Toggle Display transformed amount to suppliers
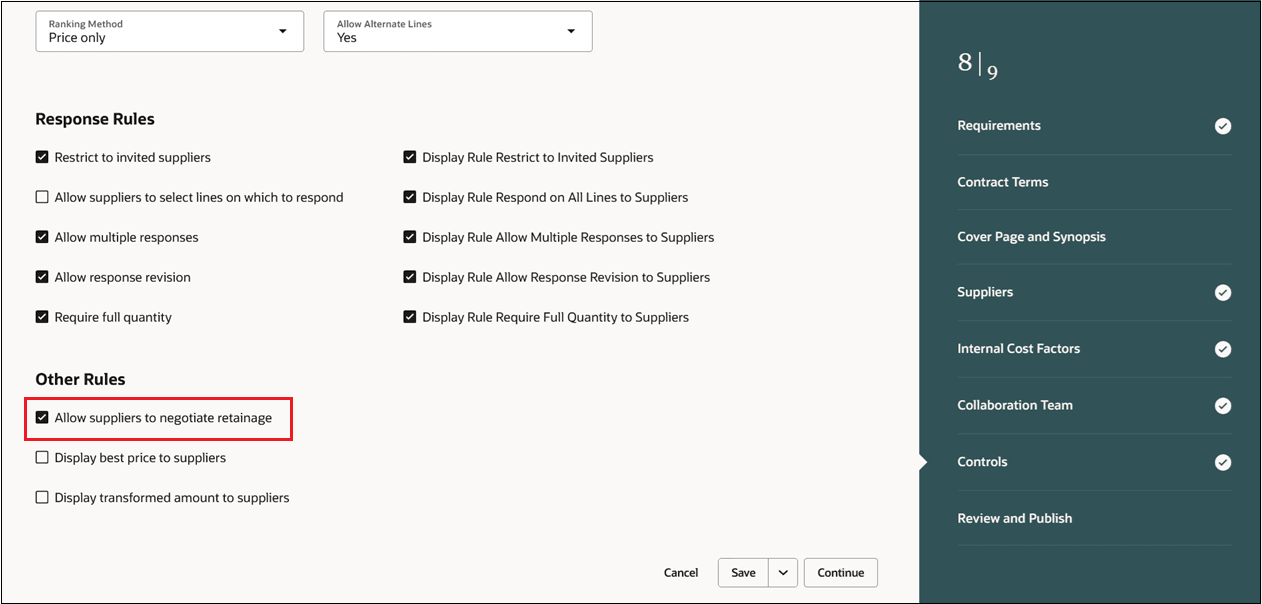This screenshot has width=1262, height=604. (x=42, y=498)
